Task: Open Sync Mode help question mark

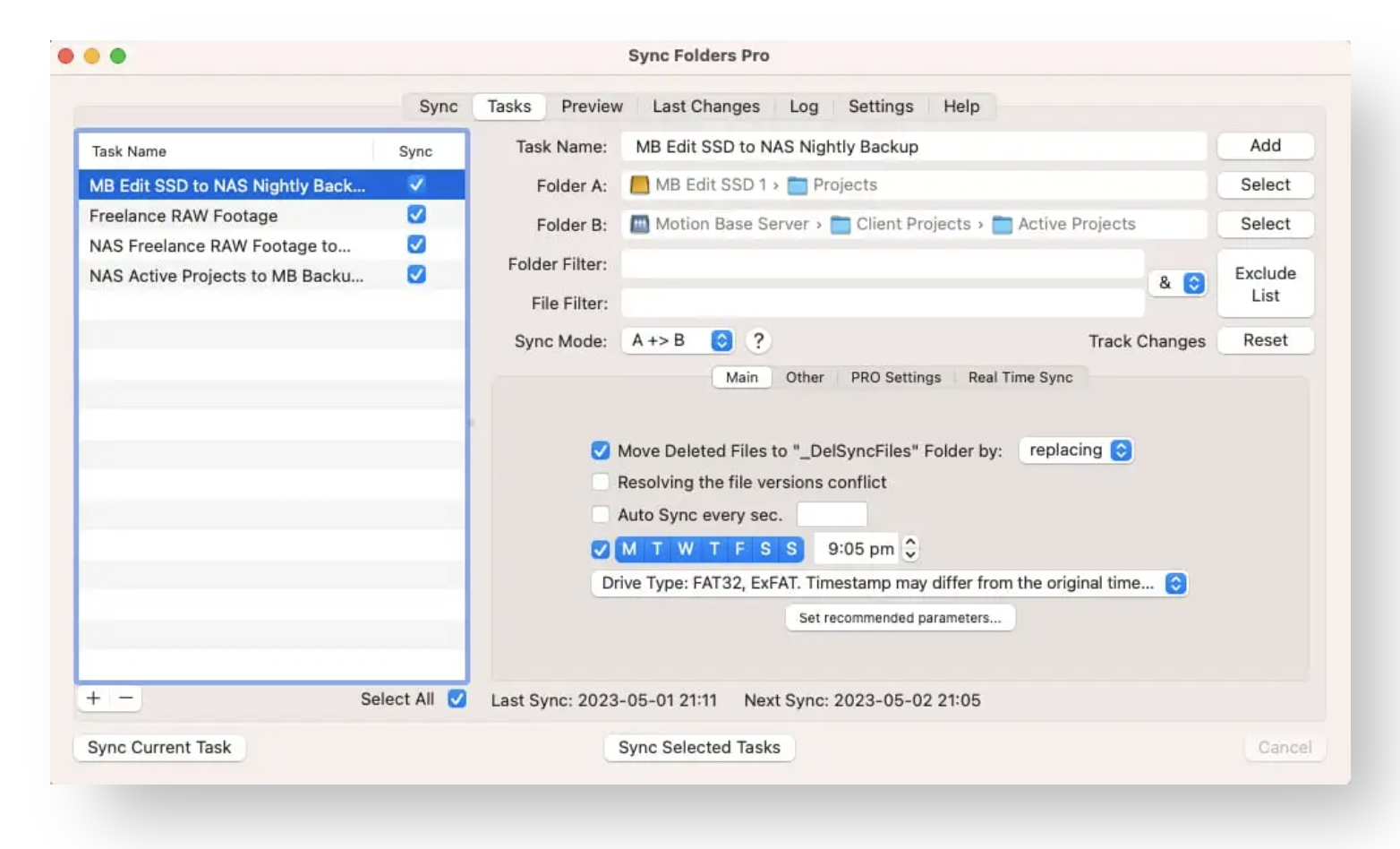Action: 758,341
